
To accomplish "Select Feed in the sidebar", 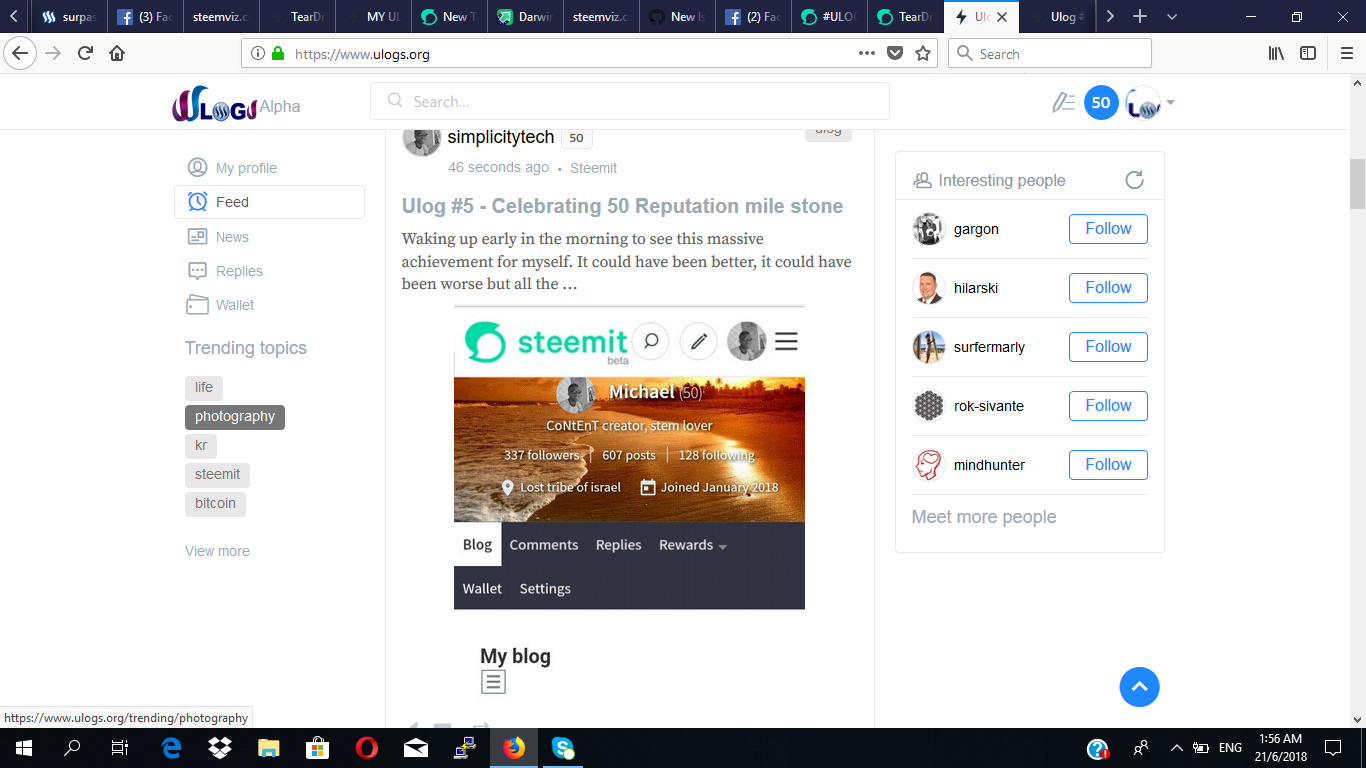I will pyautogui.click(x=269, y=202).
